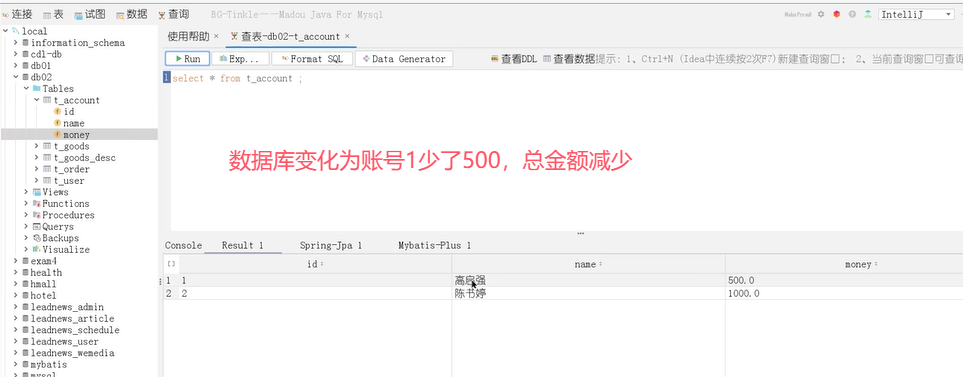Open the Spring-Jpa 1 tab
This screenshot has height=377, width=963.
point(331,246)
